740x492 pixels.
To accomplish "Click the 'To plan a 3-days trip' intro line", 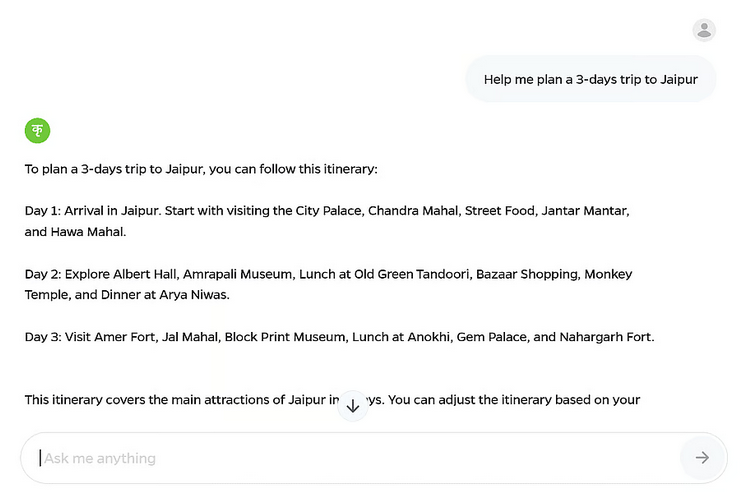I will coord(201,169).
